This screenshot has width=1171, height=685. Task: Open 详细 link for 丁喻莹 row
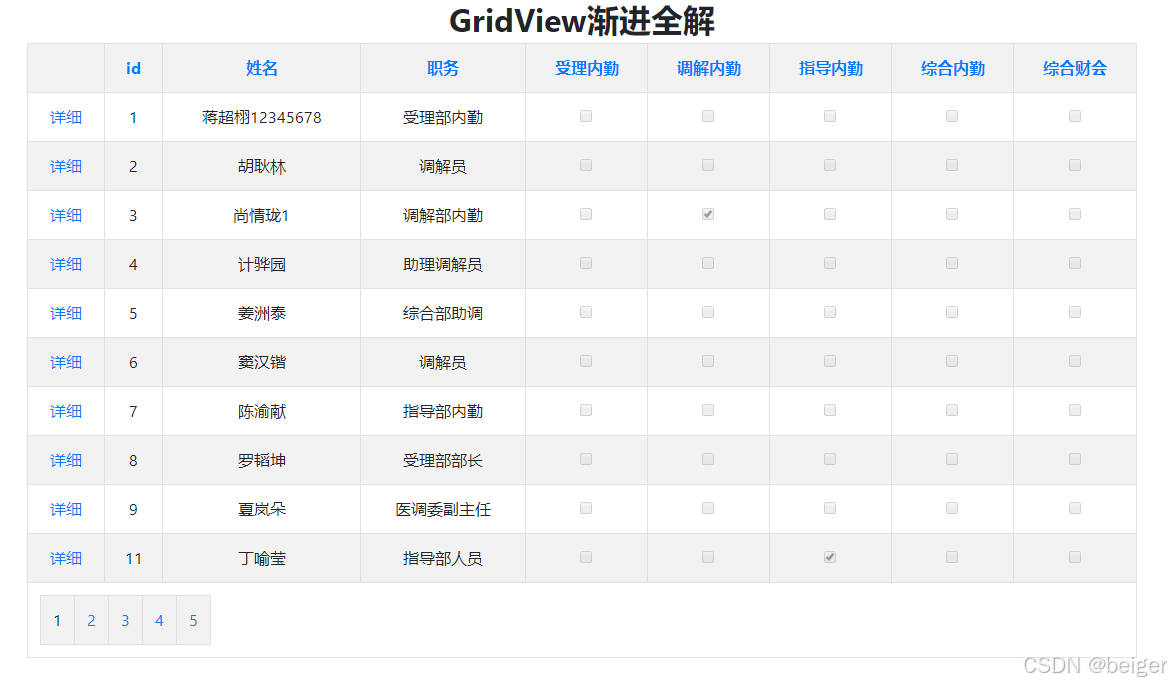coord(66,558)
